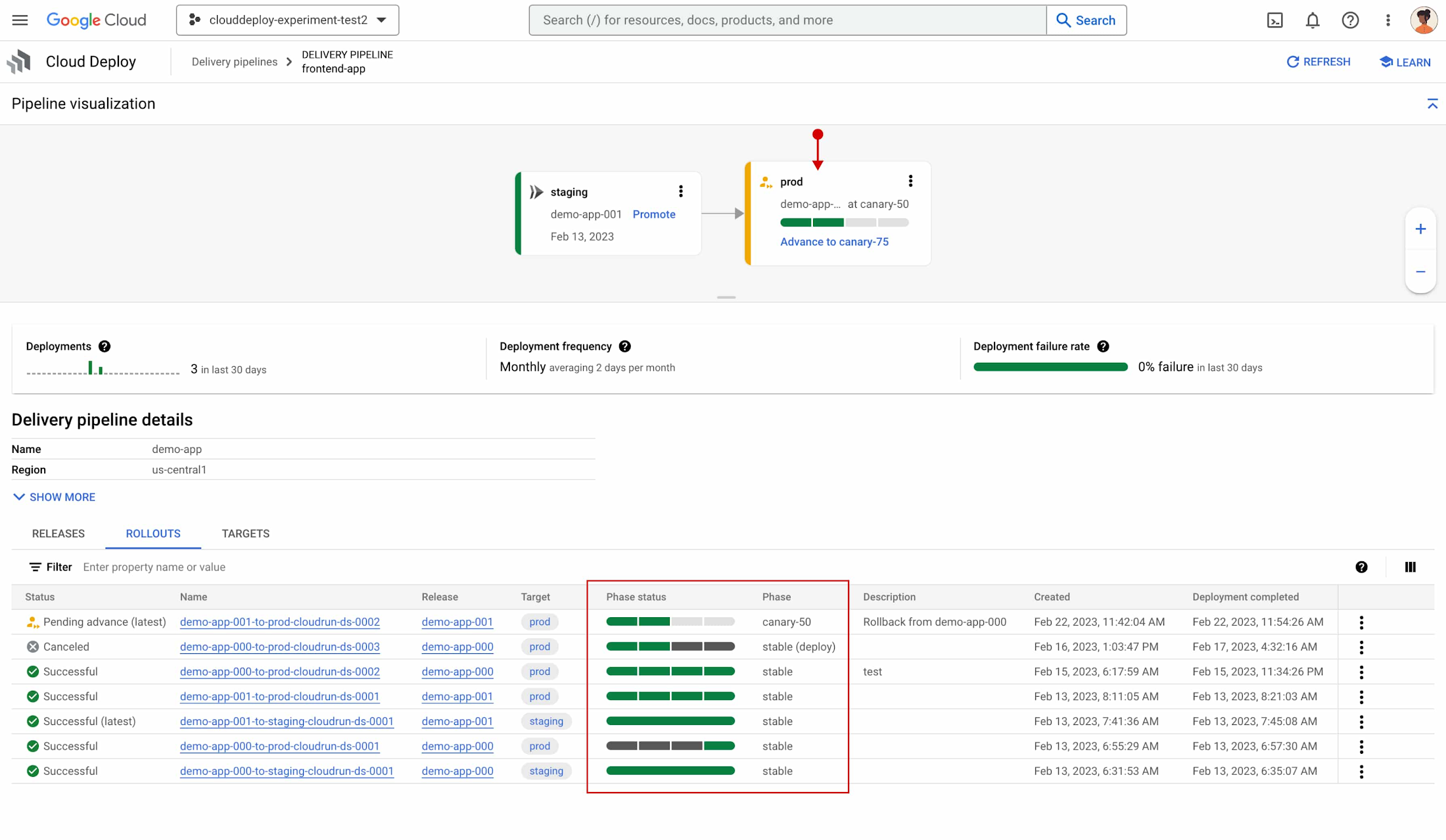This screenshot has height=840, width=1446.
Task: Collapse the Pipeline visualization section
Action: pos(1432,104)
